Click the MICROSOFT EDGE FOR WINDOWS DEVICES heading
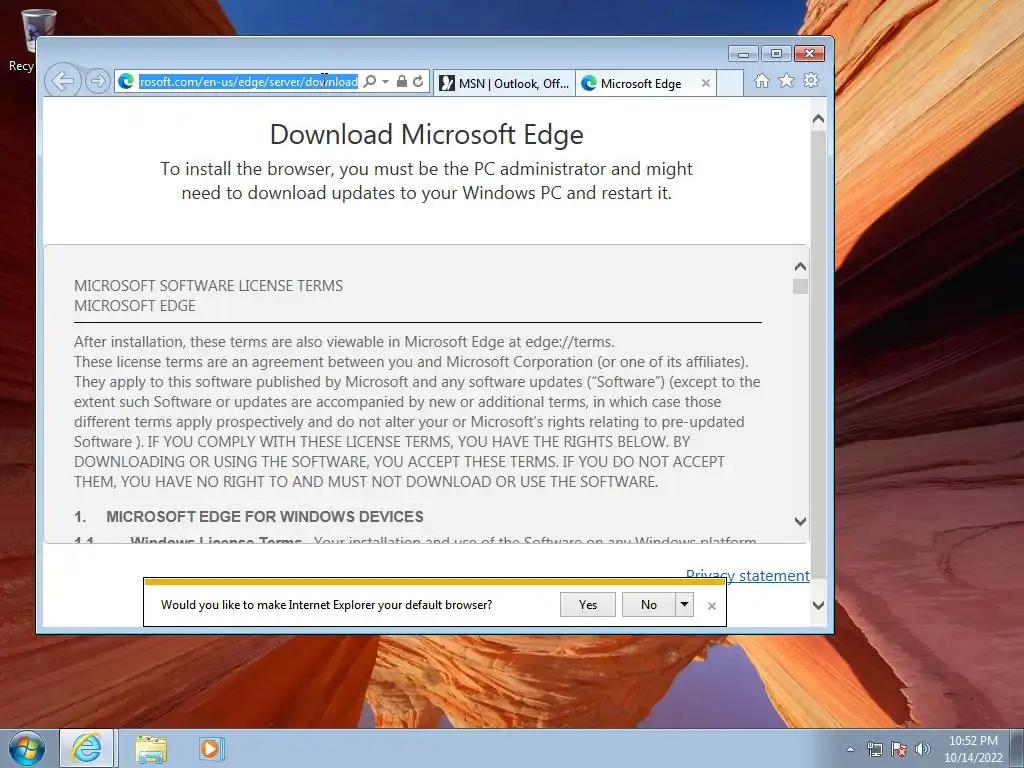 click(264, 517)
